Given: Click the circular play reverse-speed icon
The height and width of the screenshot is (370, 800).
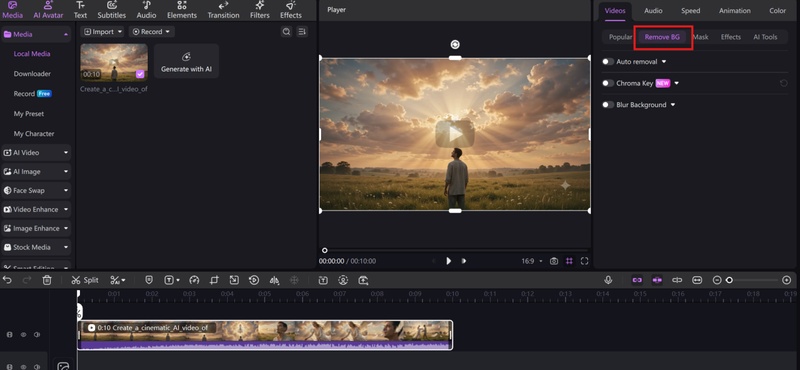Looking at the screenshot, I should (x=254, y=280).
